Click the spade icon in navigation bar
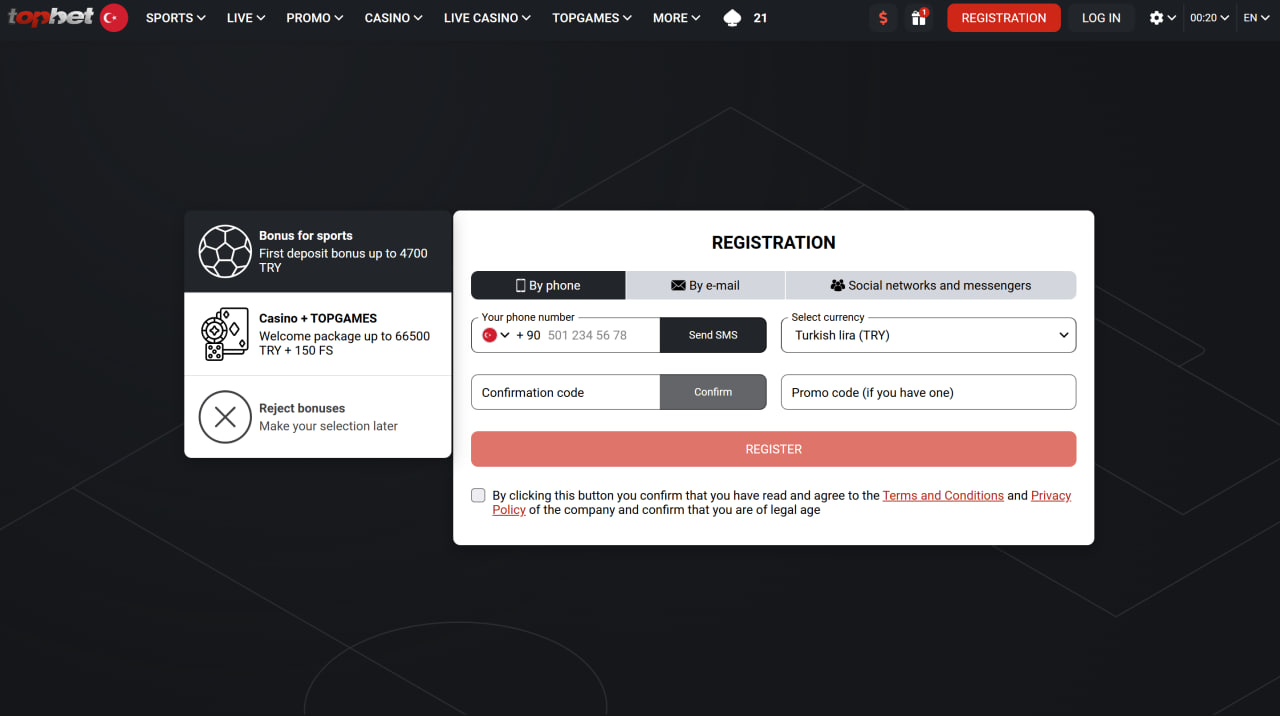The image size is (1280, 716). pyautogui.click(x=732, y=18)
